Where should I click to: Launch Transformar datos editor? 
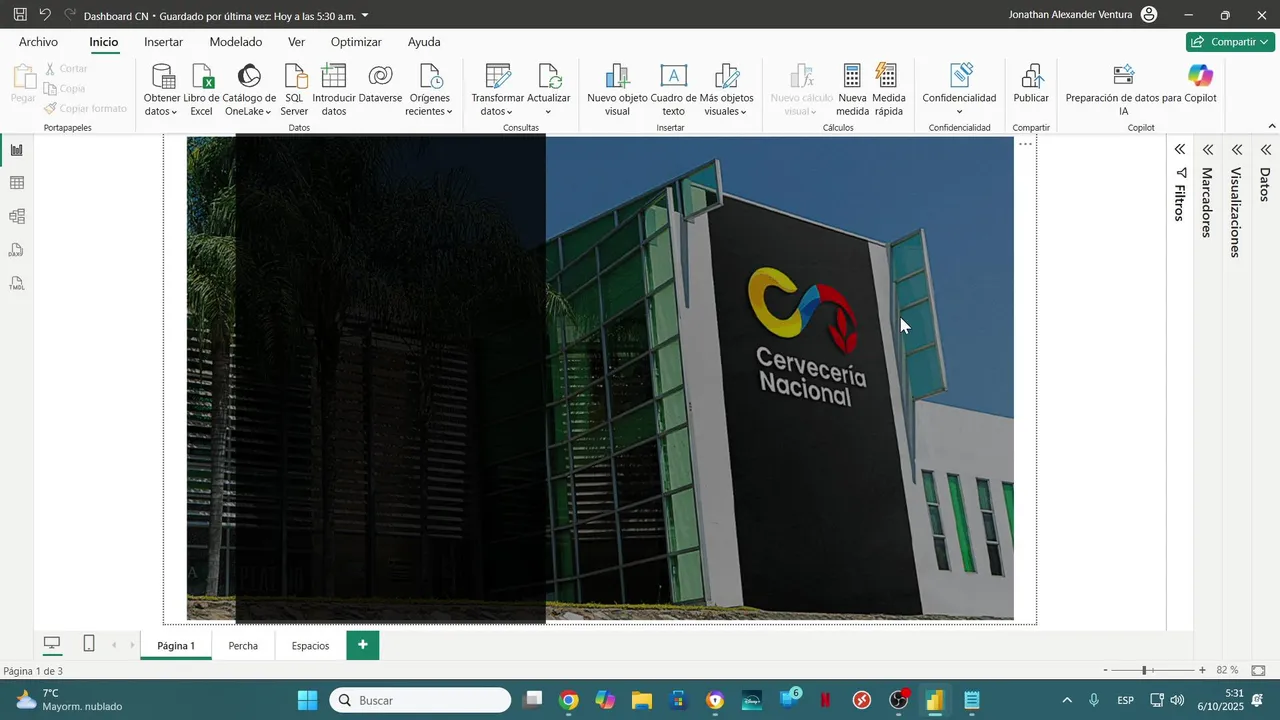(497, 90)
